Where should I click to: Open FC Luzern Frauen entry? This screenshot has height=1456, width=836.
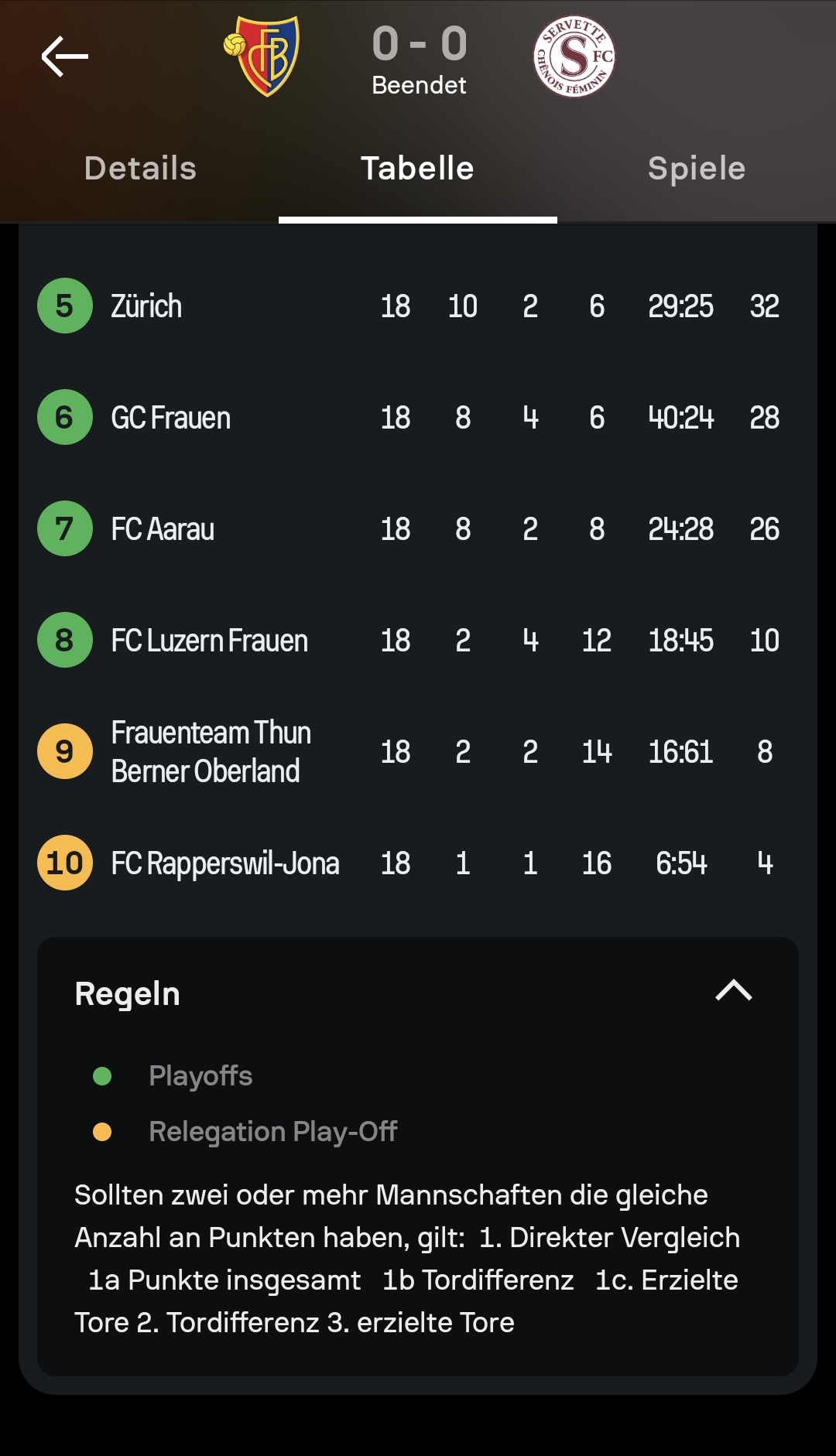tap(210, 641)
